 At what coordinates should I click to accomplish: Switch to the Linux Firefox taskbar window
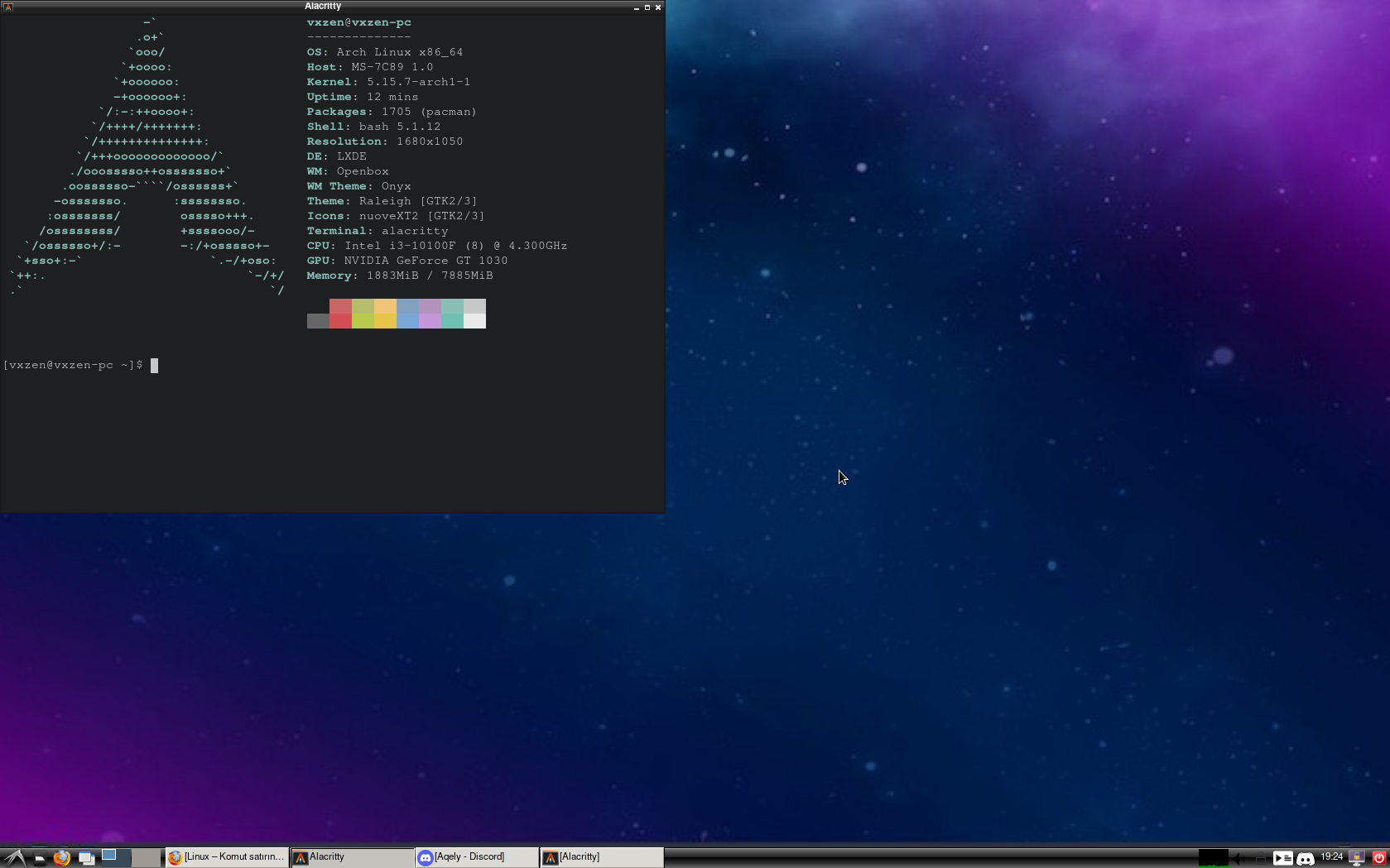(x=227, y=857)
